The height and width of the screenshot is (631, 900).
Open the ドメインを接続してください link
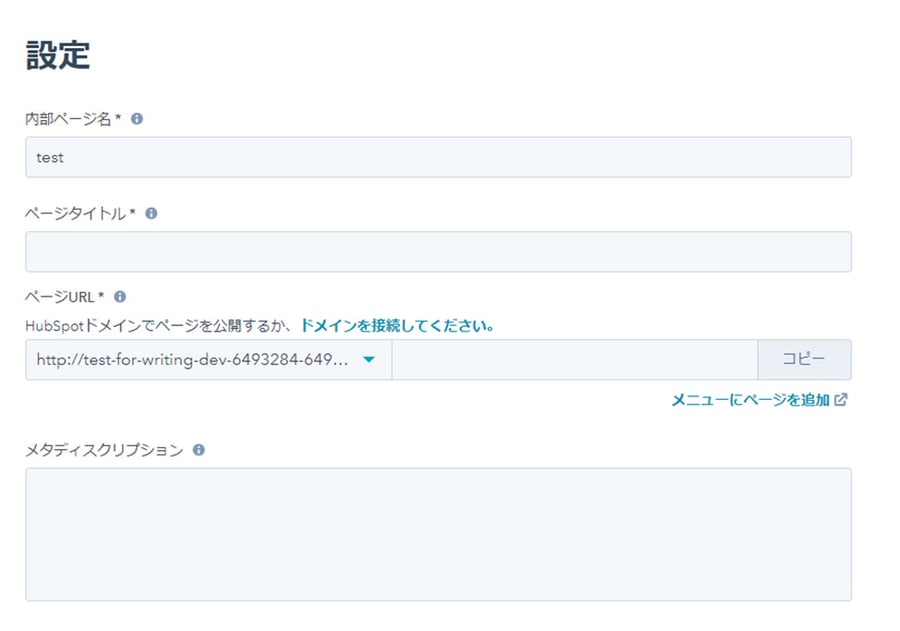pyautogui.click(x=397, y=326)
